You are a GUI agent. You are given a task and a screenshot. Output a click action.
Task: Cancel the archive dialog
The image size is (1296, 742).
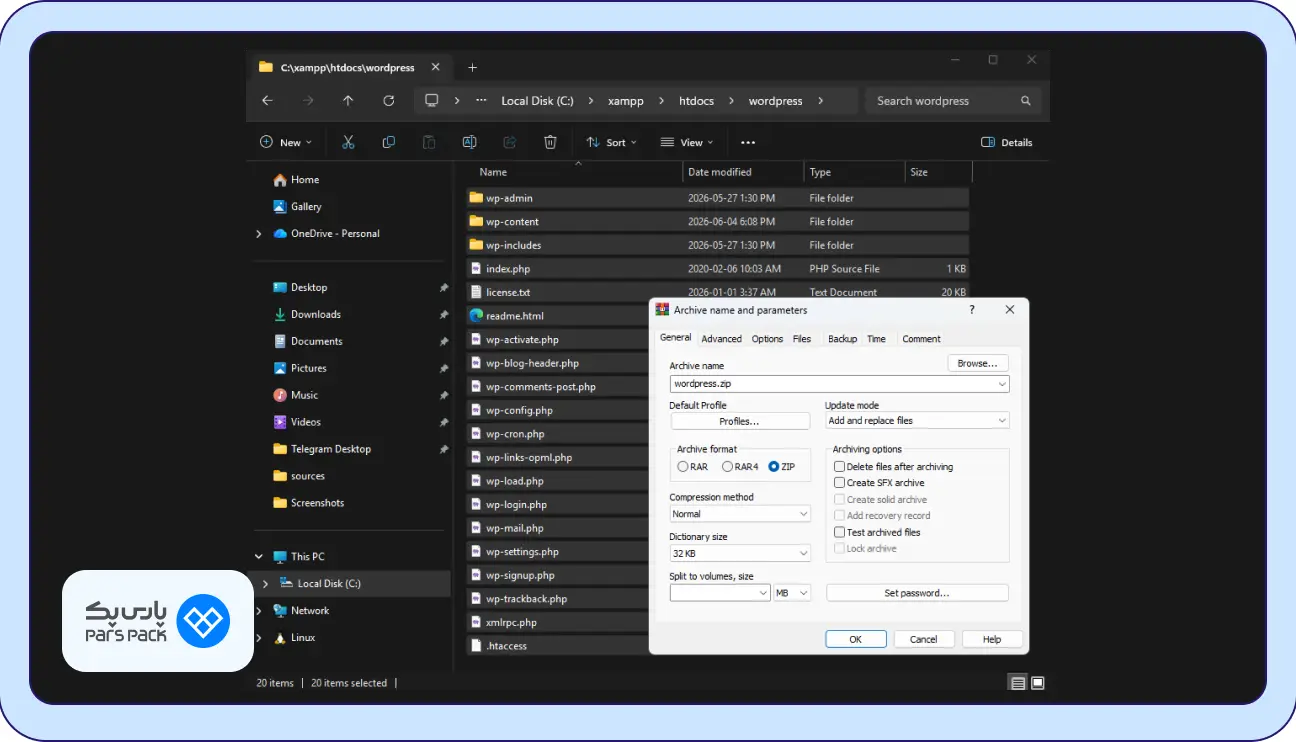click(x=923, y=639)
